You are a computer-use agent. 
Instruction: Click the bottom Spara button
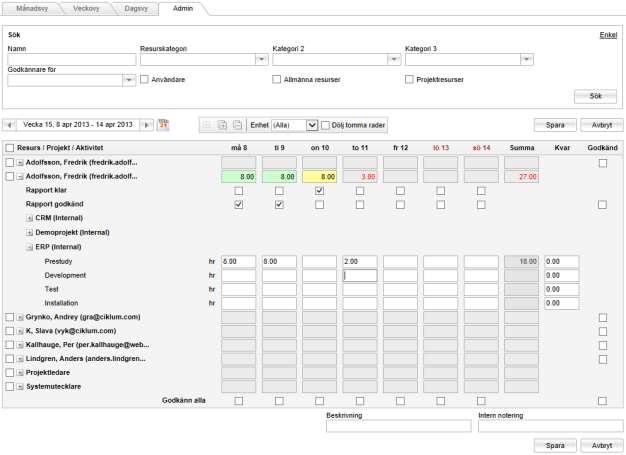555,445
